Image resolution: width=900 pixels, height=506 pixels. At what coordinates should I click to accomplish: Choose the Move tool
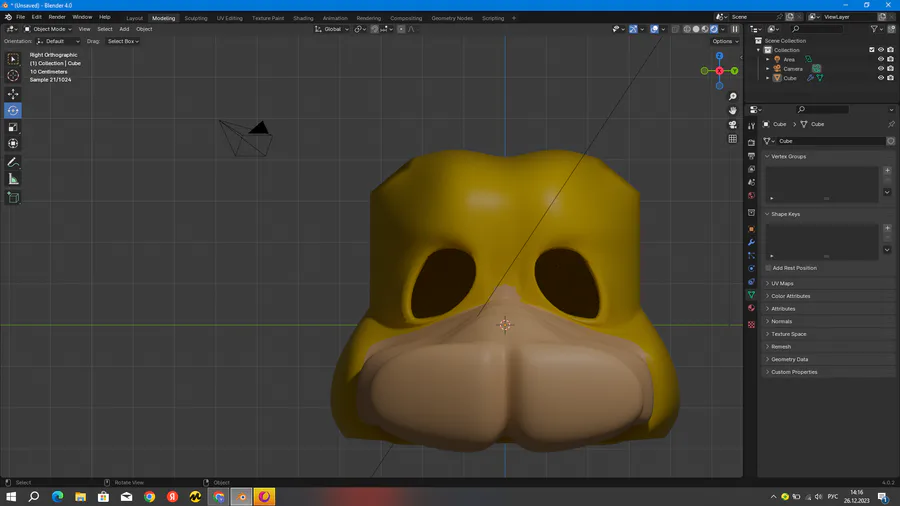point(13,94)
